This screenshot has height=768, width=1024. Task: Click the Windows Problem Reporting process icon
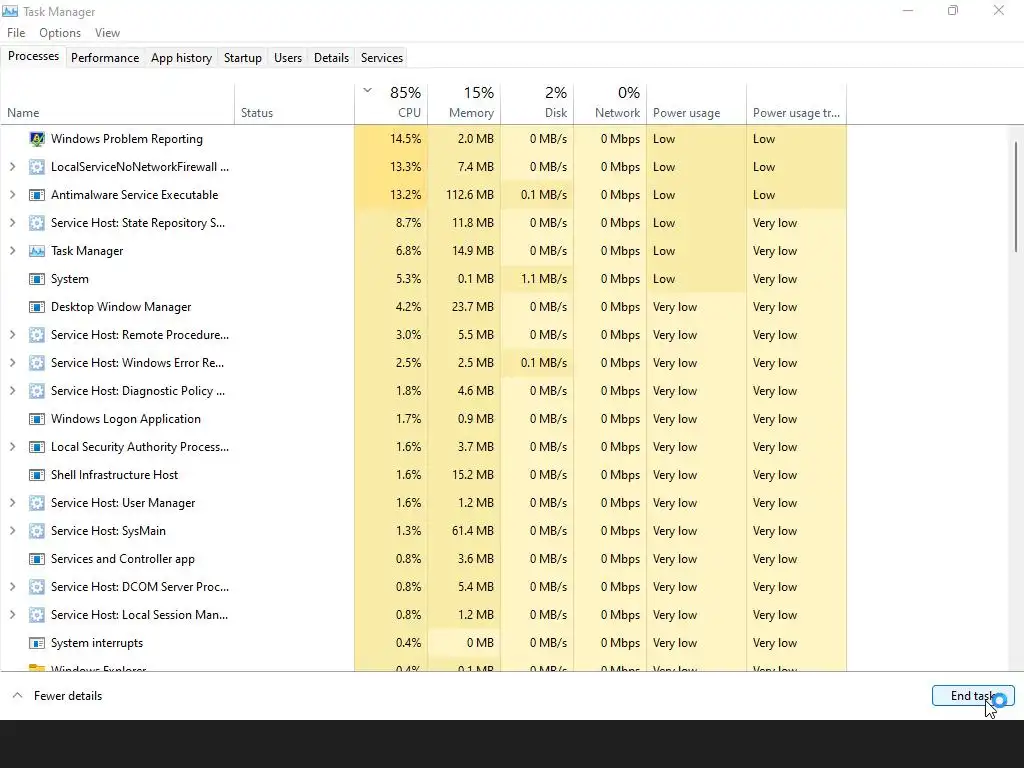point(37,139)
